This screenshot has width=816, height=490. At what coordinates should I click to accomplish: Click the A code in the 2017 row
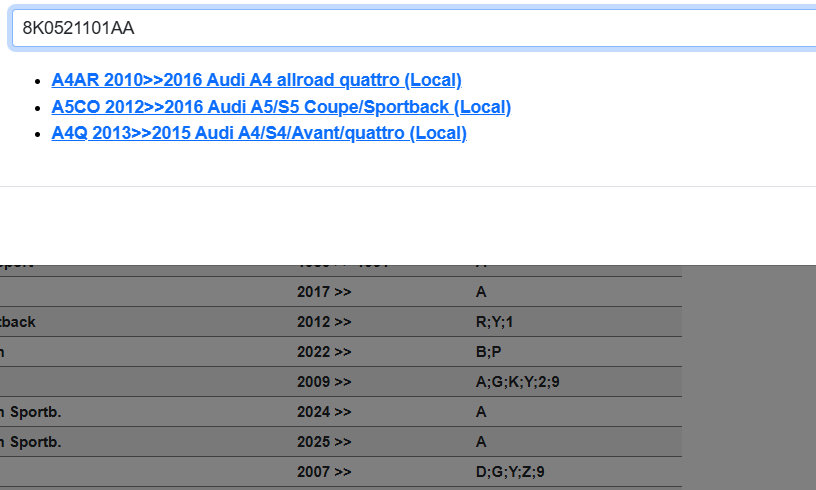(481, 292)
